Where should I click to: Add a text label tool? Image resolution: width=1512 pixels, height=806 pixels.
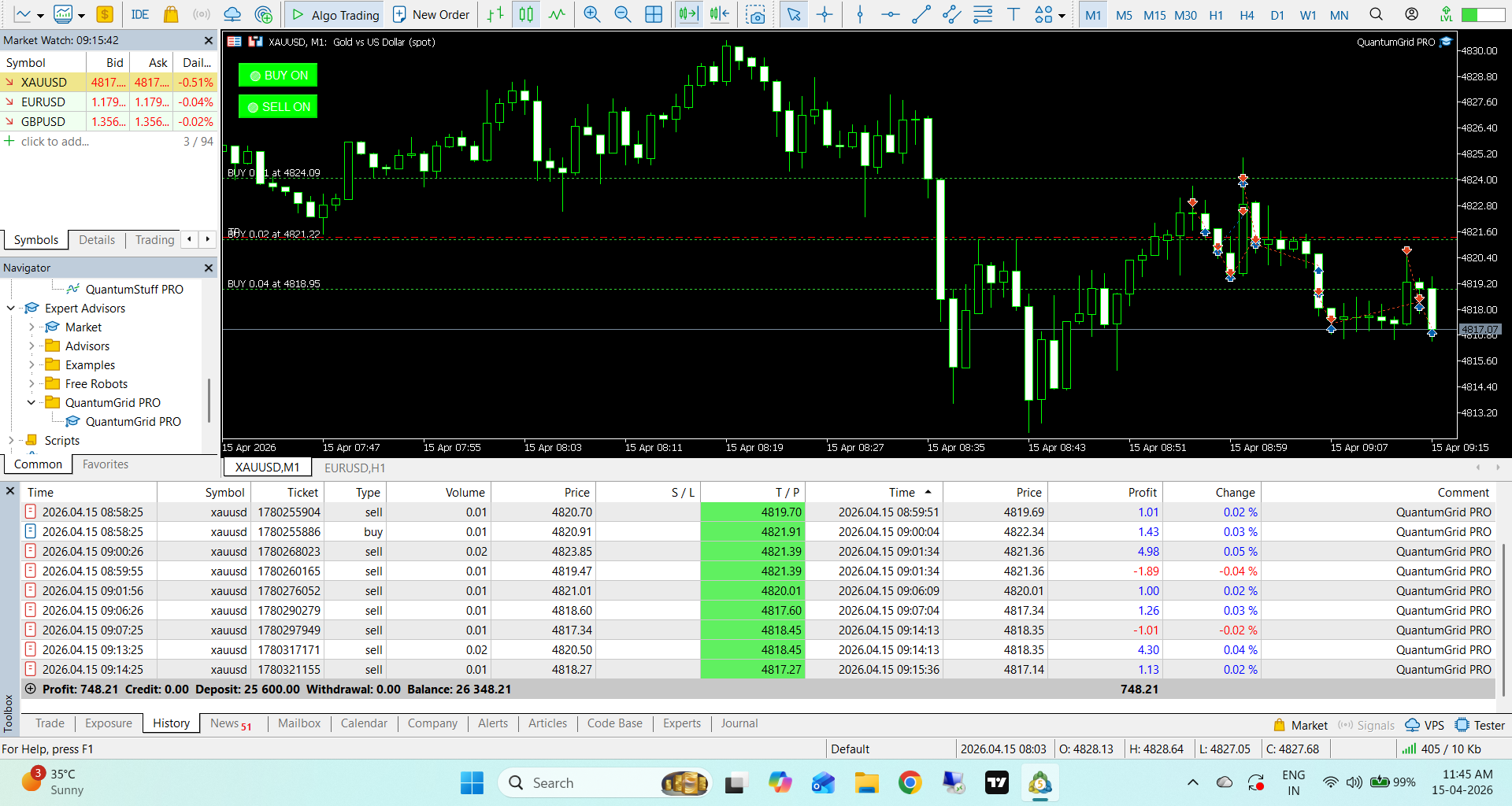coord(1014,14)
